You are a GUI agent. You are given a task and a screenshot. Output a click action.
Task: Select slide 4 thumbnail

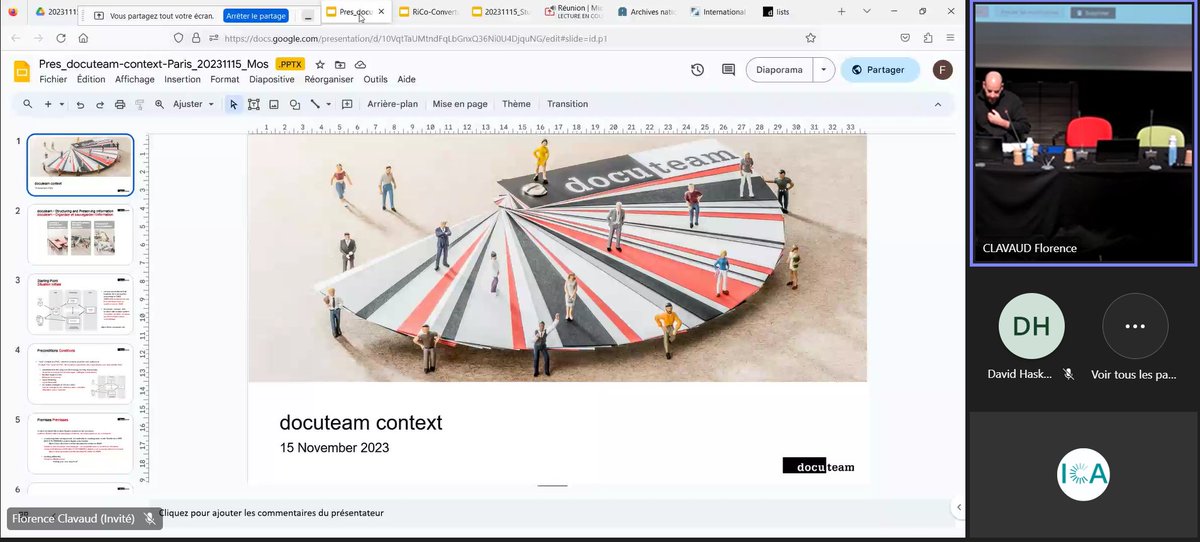point(80,373)
